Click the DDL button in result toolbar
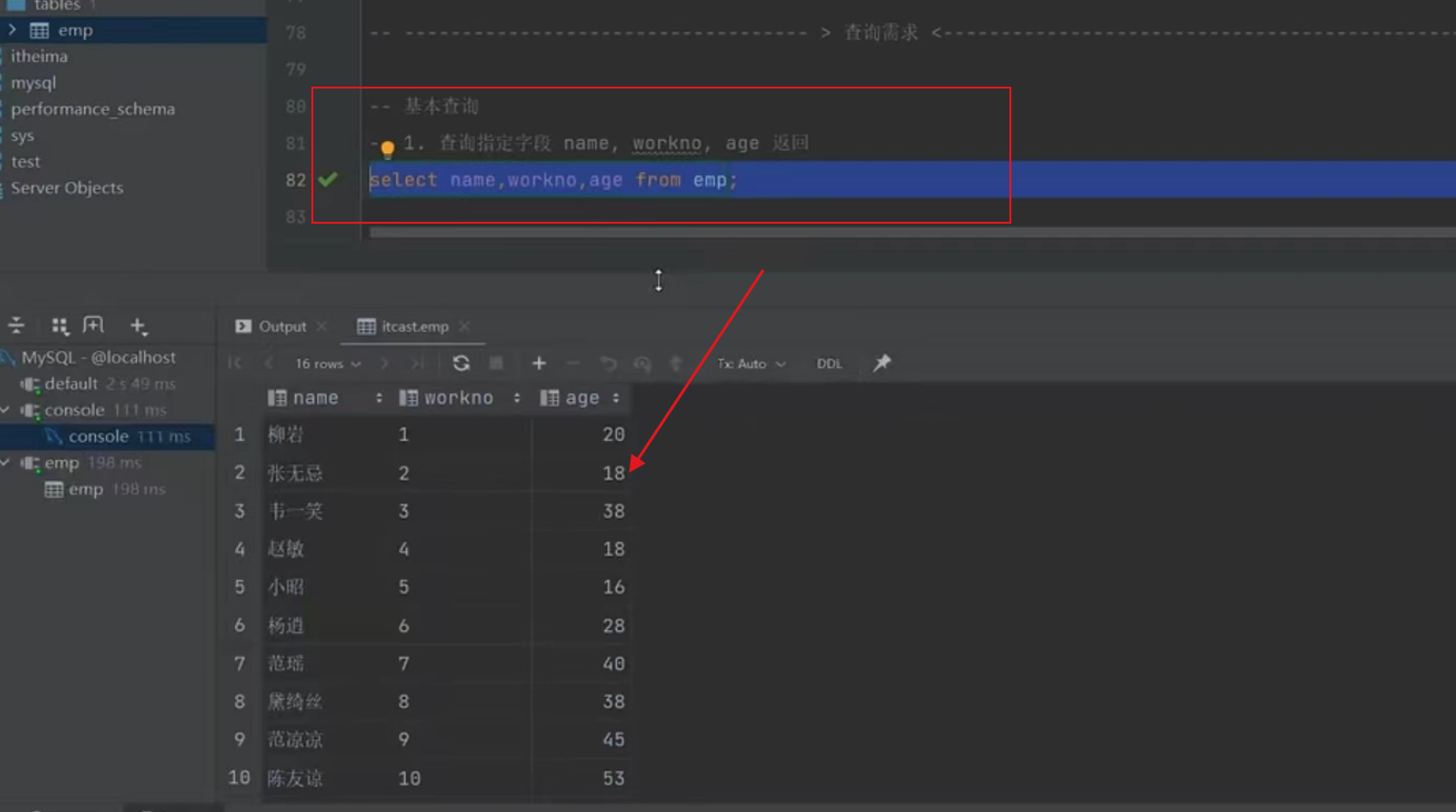Screen dimensions: 1456x812 click(x=829, y=364)
